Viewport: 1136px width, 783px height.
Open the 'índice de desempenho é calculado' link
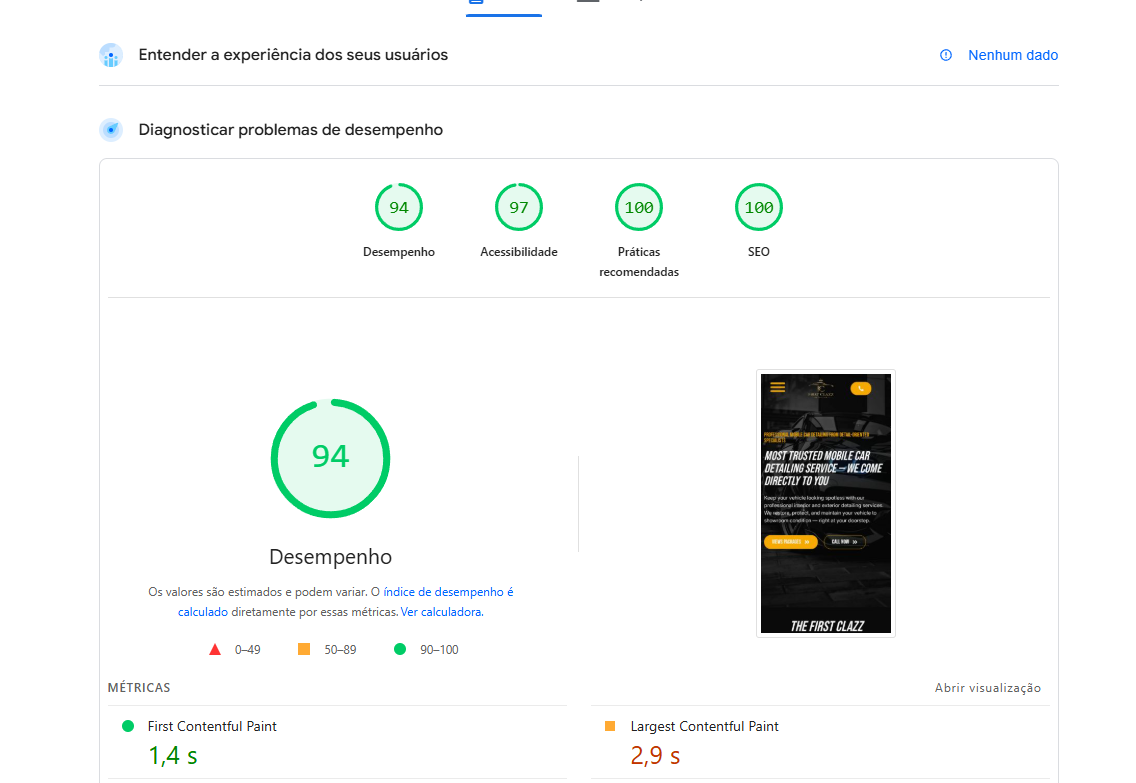(448, 592)
